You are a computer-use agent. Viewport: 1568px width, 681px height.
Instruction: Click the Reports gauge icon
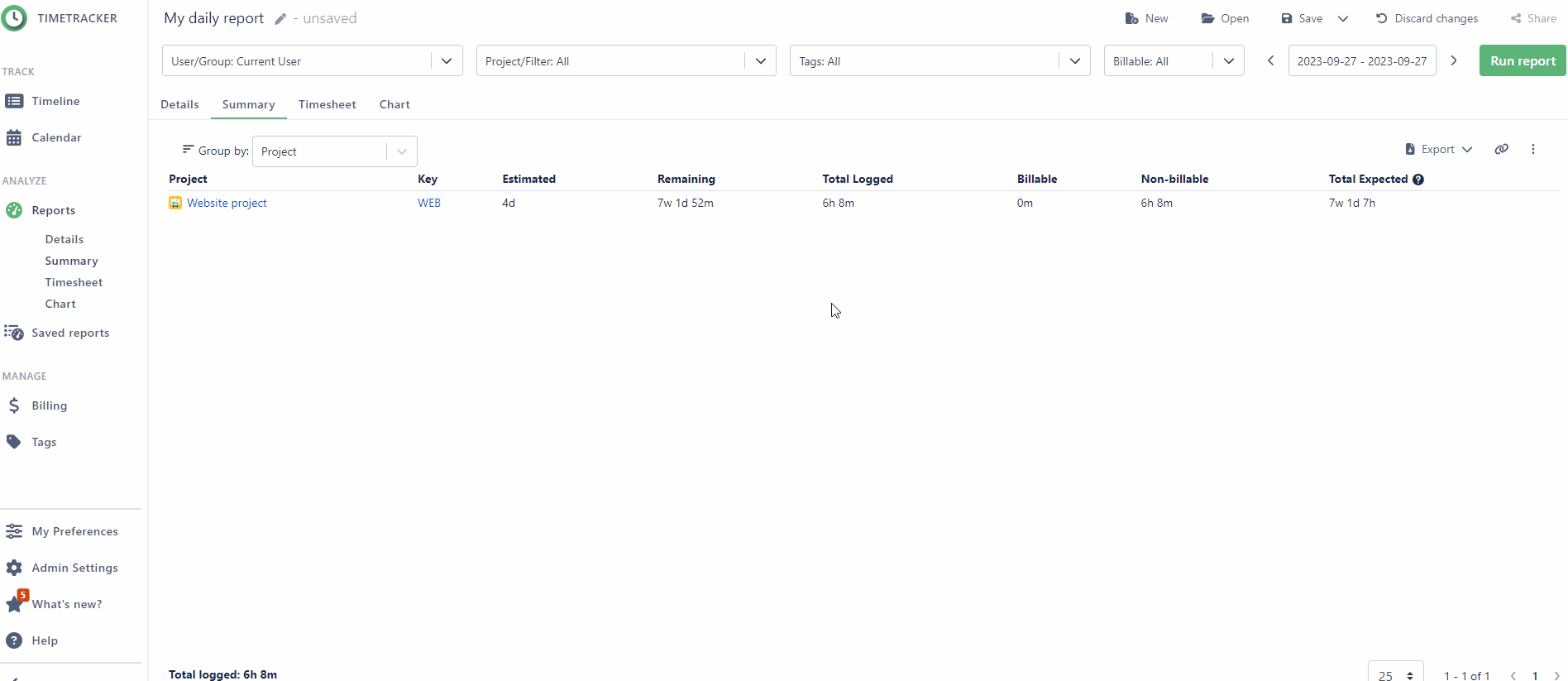[14, 210]
